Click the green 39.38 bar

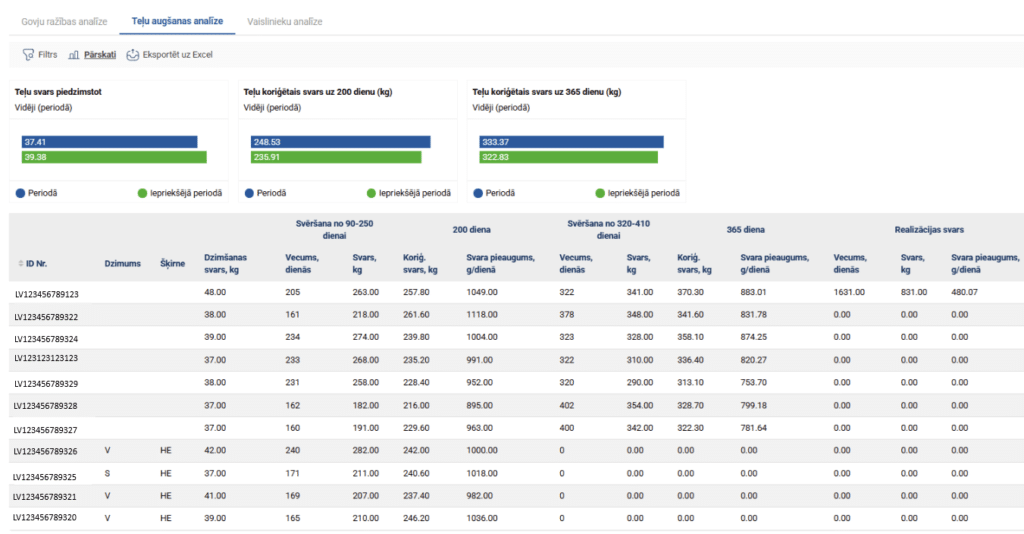(114, 157)
